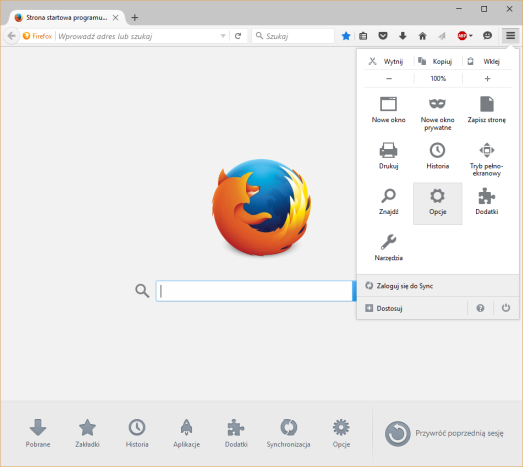This screenshot has height=467, width=523.
Task: Go to home page icon
Action: pos(423,36)
